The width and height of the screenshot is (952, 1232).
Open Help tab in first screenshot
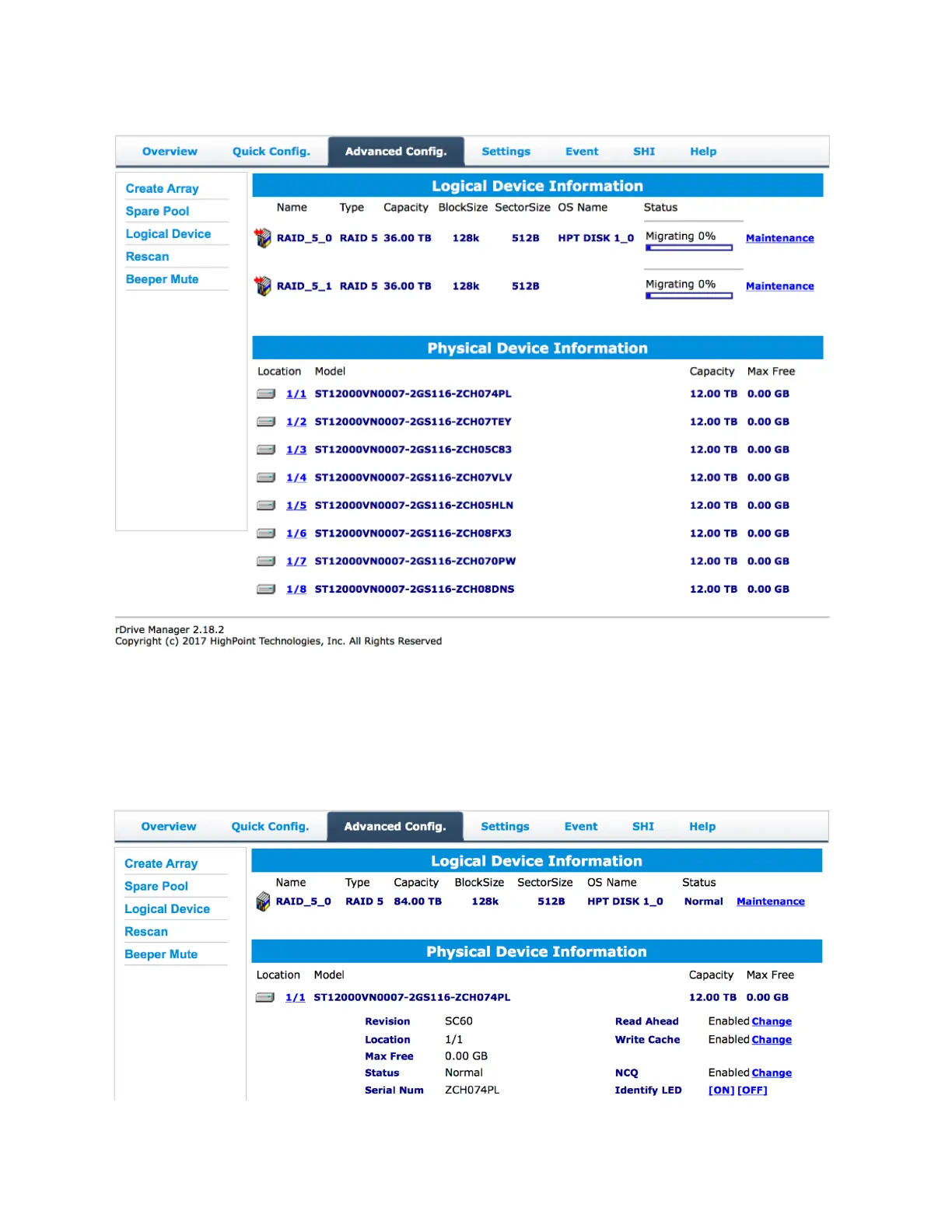point(703,152)
